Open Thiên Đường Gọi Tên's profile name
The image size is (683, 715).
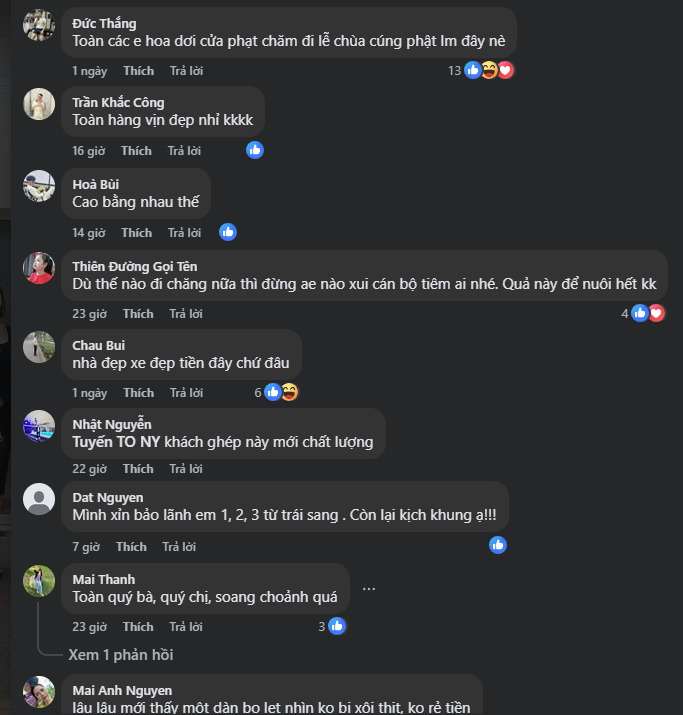(x=135, y=266)
